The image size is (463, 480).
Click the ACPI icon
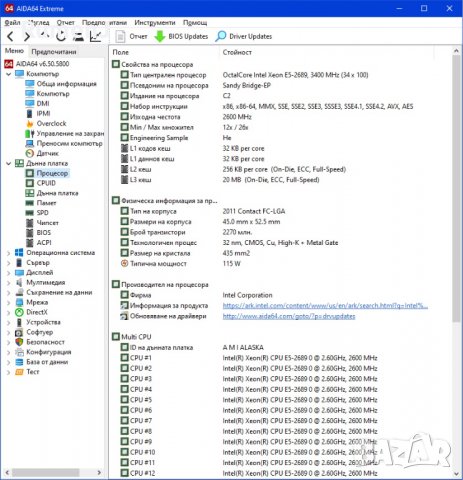pos(30,243)
